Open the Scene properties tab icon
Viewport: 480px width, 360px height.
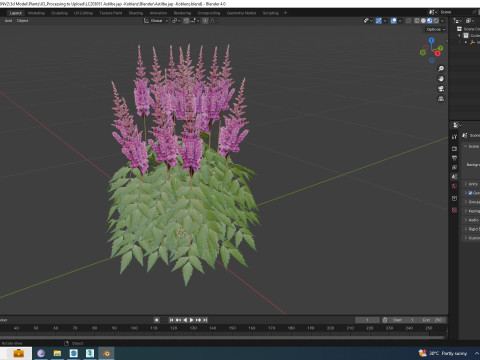454,177
